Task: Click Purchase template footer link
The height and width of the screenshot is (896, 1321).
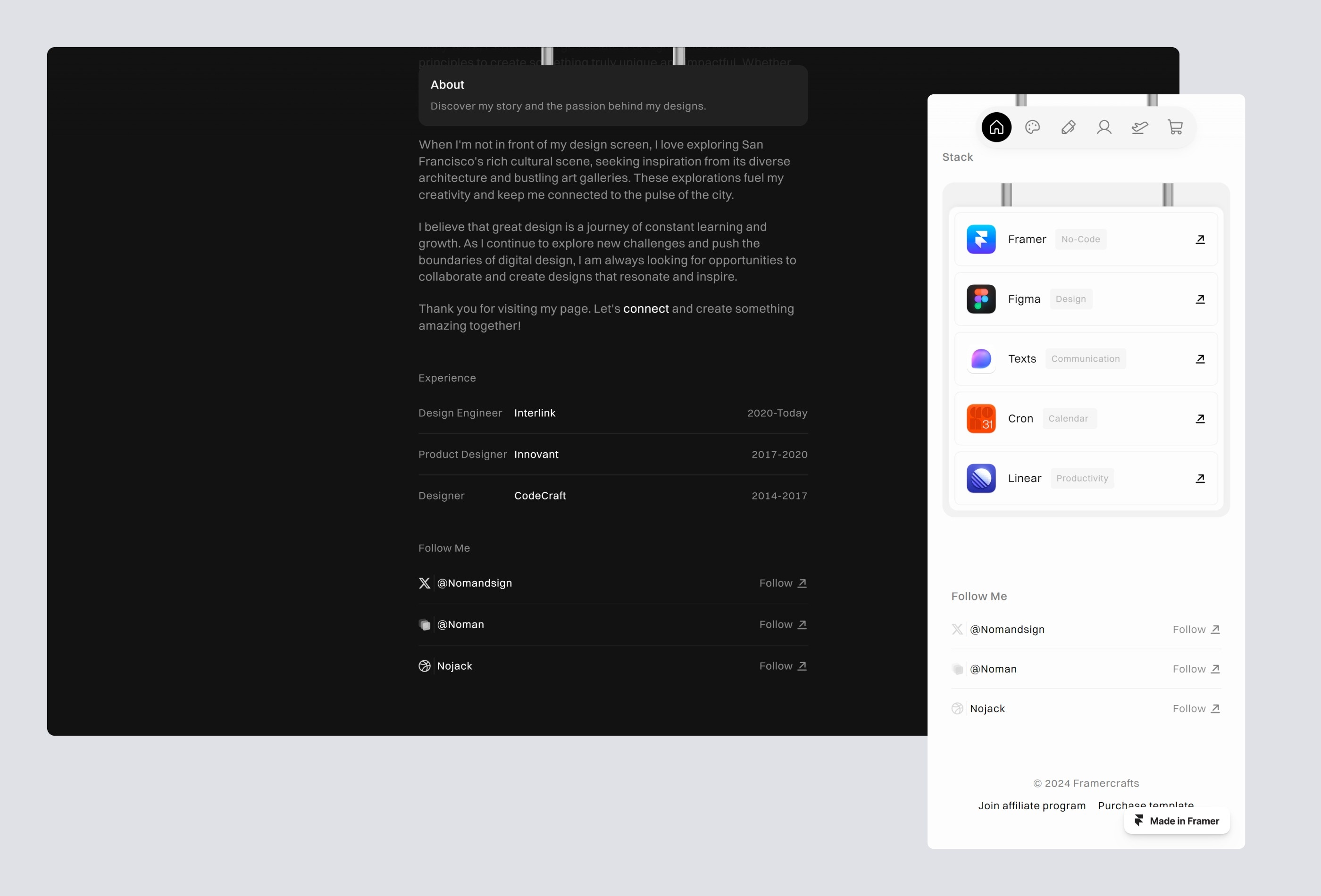Action: pyautogui.click(x=1146, y=805)
